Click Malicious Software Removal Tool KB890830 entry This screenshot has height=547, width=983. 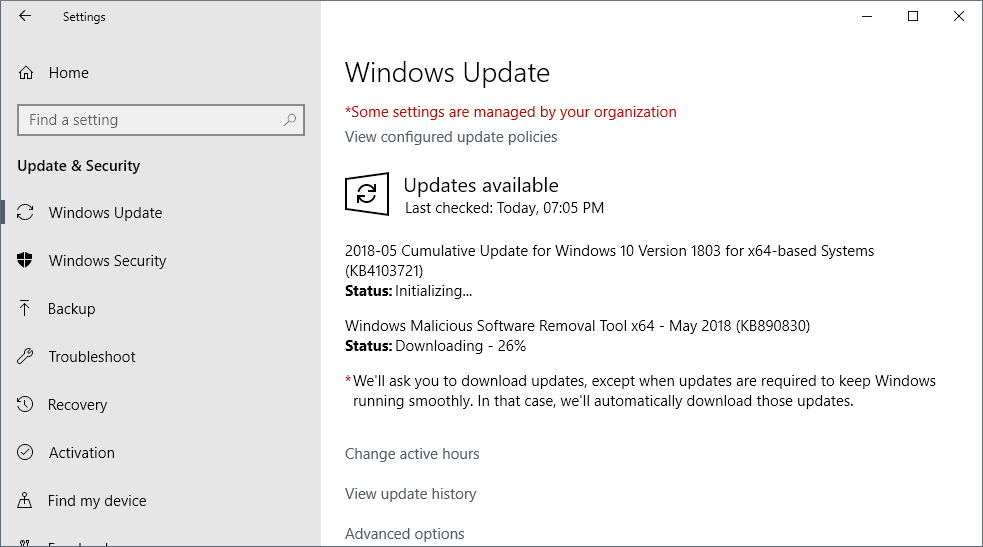(577, 326)
